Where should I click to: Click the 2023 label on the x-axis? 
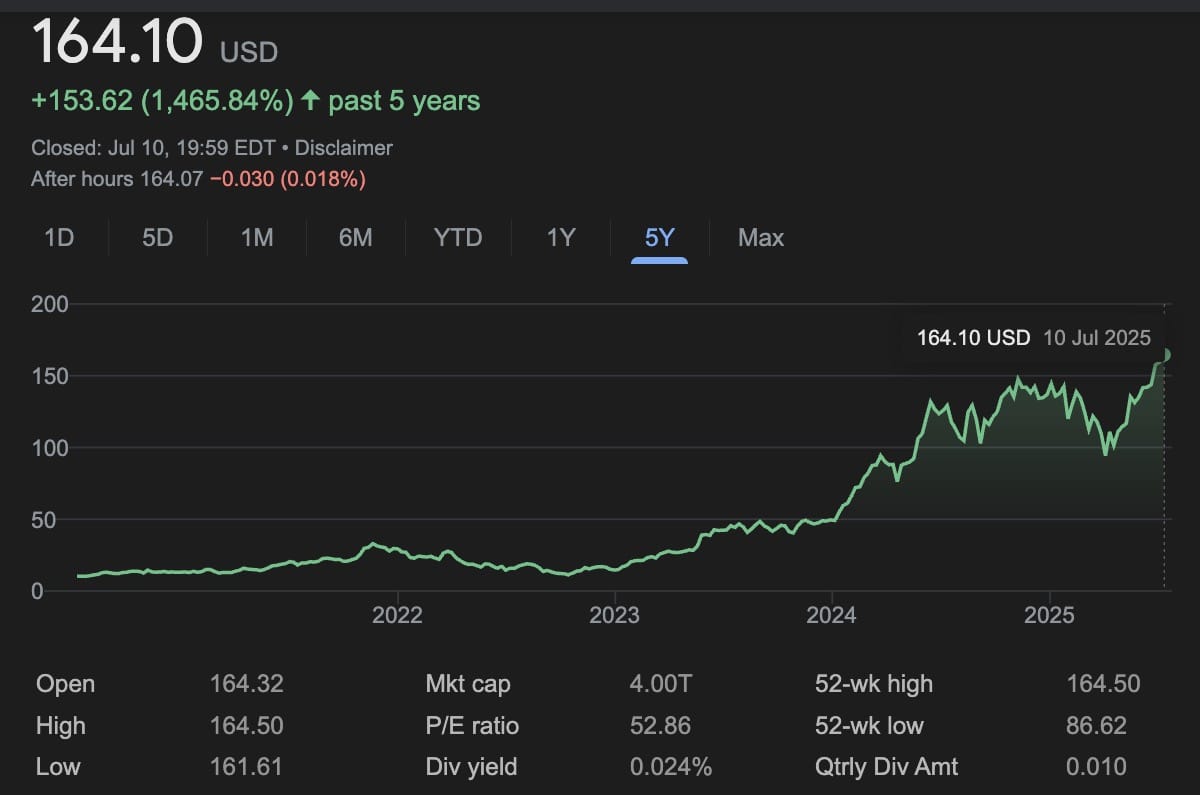[x=614, y=615]
